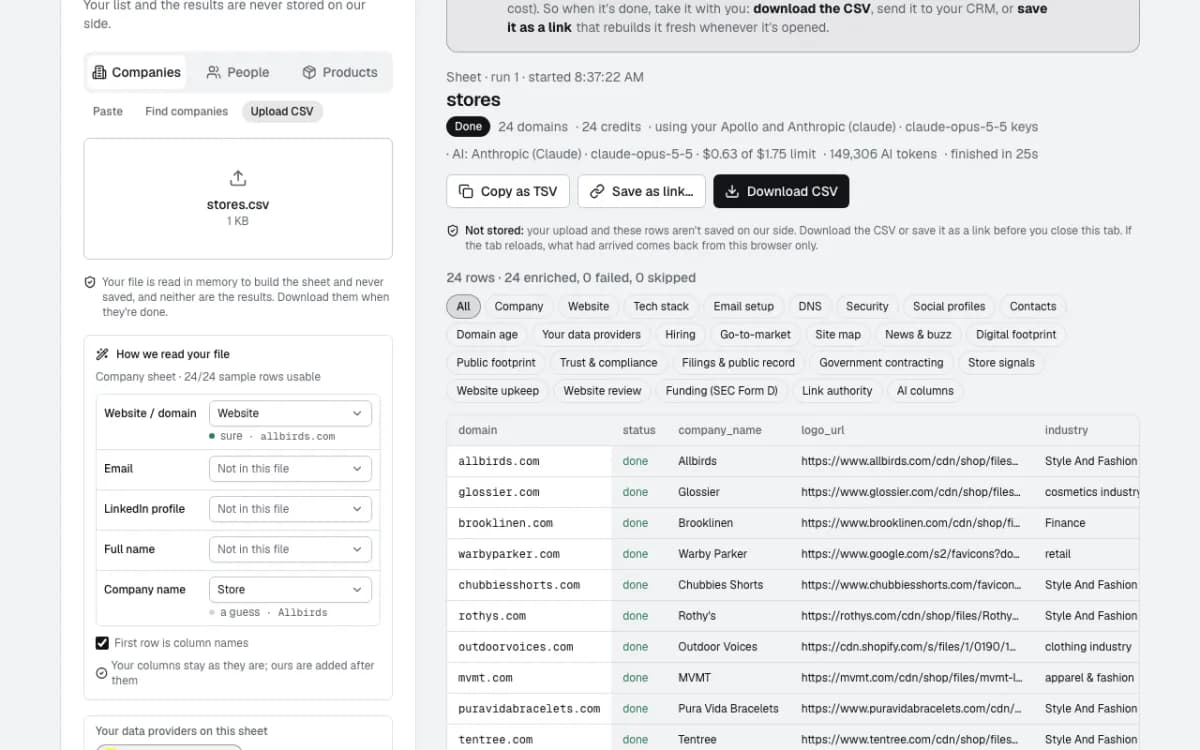Filter columns by Domain age chip
Screen dimensions: 1200x750
coord(487,335)
